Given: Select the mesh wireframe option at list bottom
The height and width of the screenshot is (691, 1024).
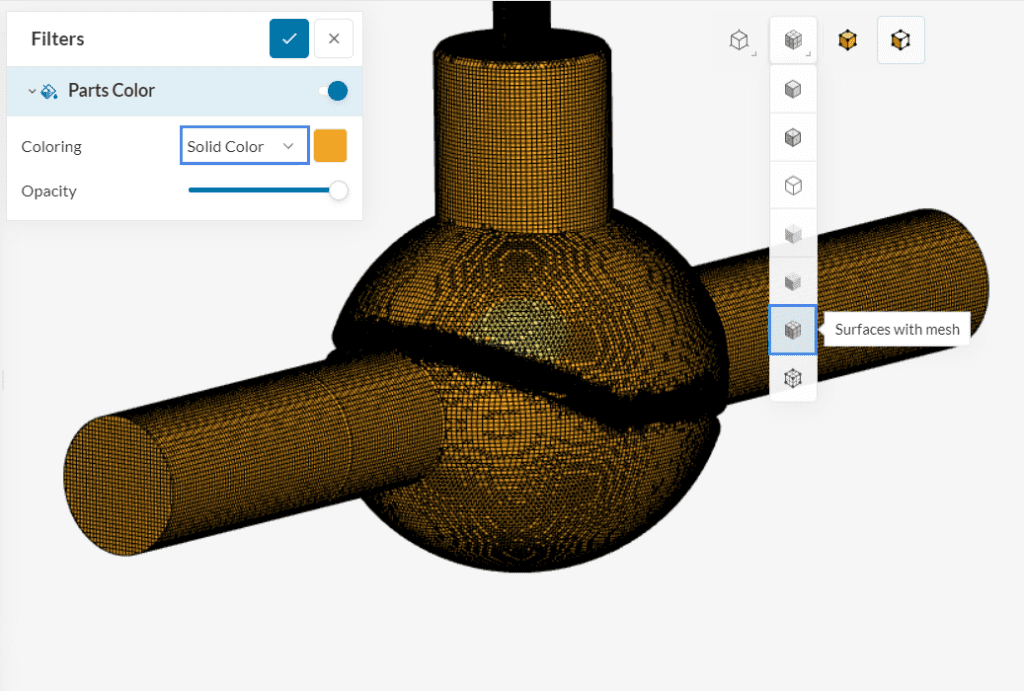Looking at the screenshot, I should pyautogui.click(x=793, y=378).
